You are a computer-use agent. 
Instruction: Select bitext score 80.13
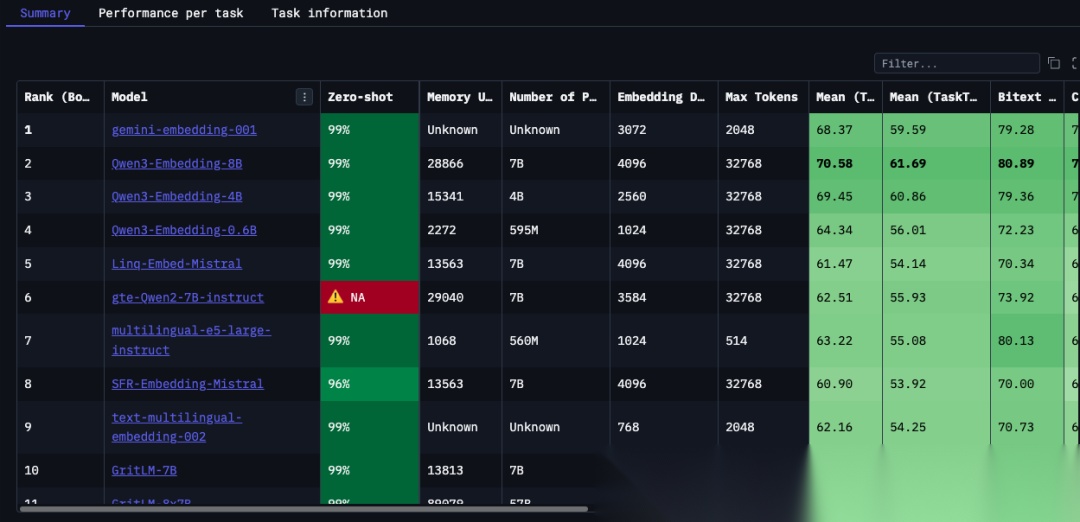tap(1016, 340)
